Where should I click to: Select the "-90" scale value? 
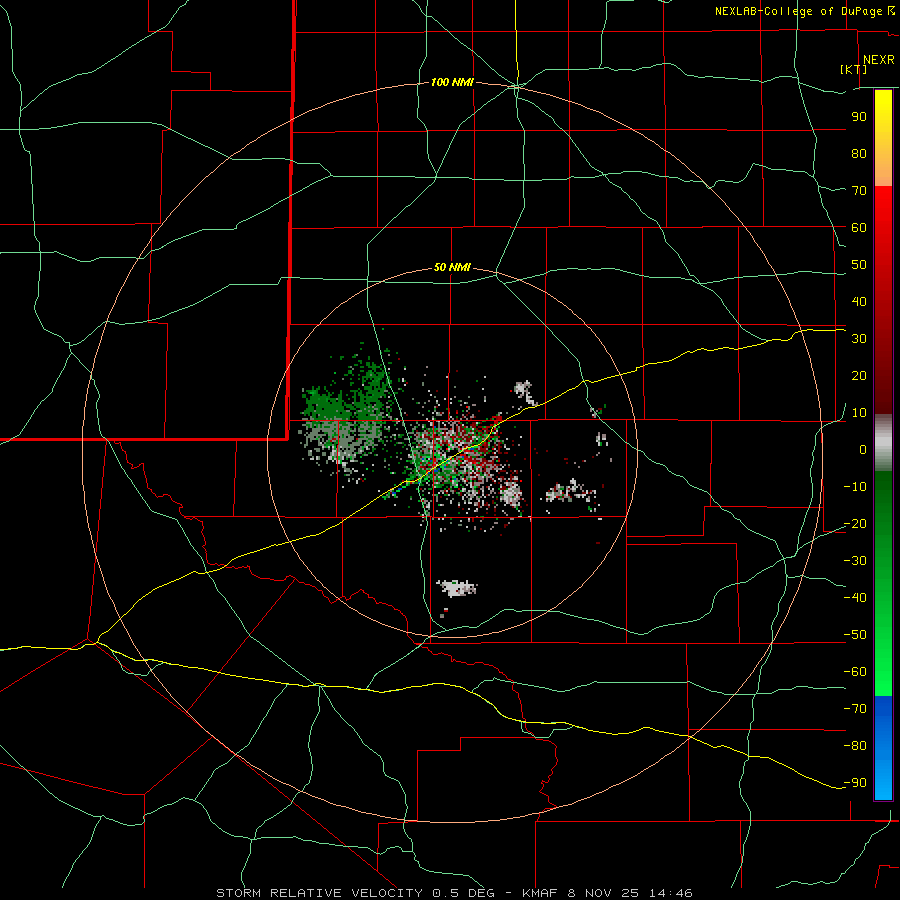[x=855, y=783]
